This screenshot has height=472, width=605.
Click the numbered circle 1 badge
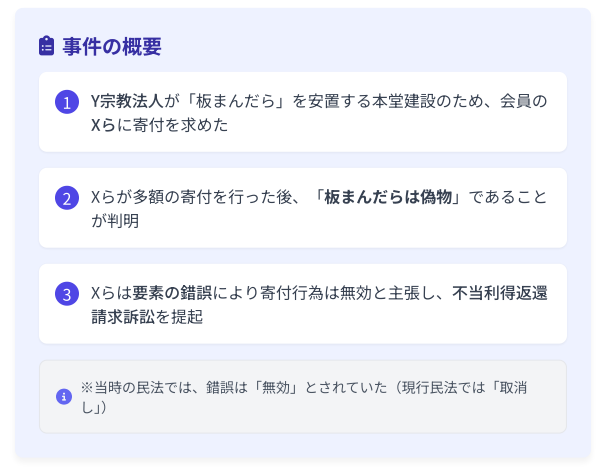(x=67, y=102)
